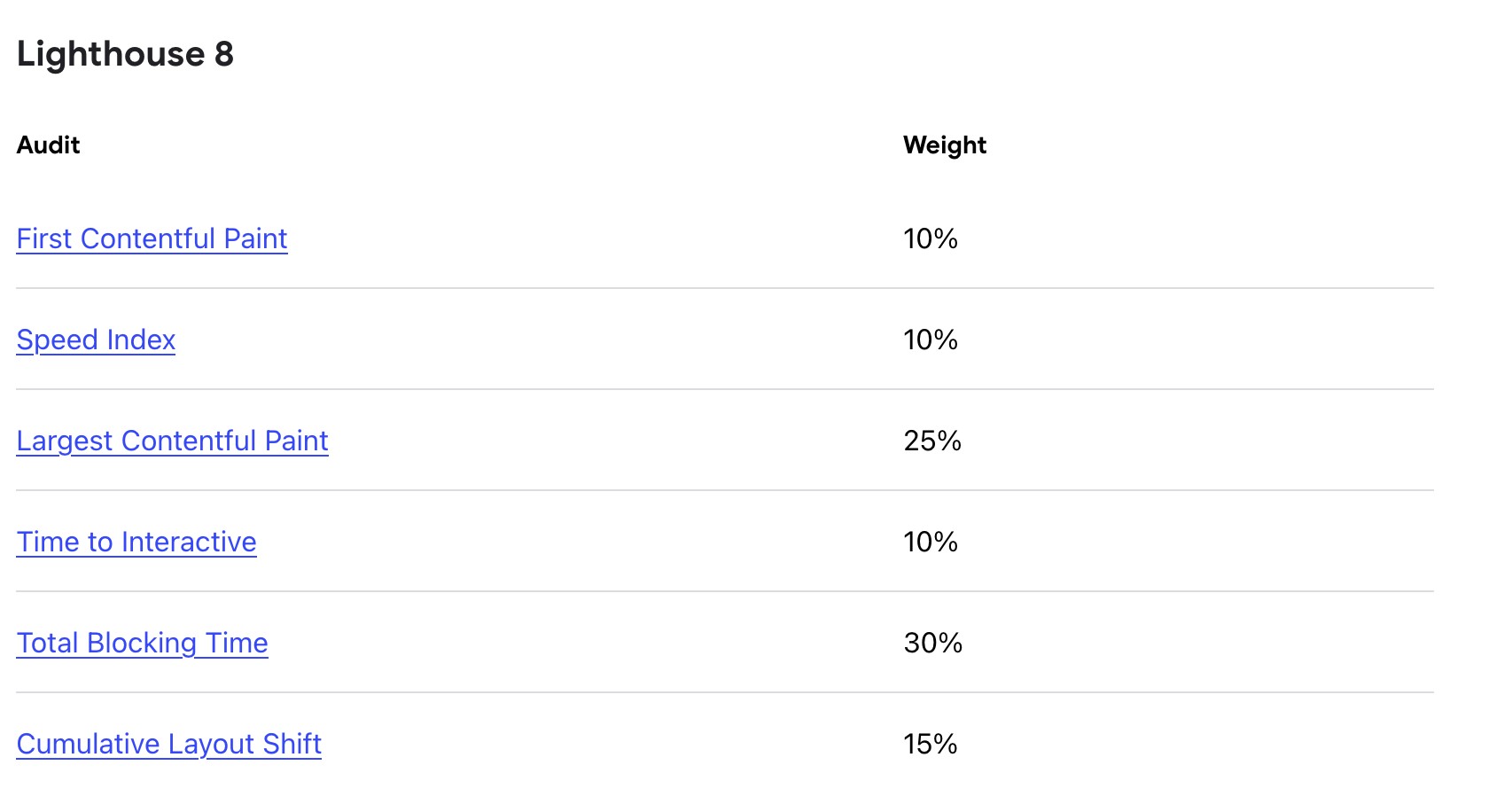This screenshot has height=812, width=1512.
Task: Select the 15% weight value
Action: pyautogui.click(x=931, y=744)
